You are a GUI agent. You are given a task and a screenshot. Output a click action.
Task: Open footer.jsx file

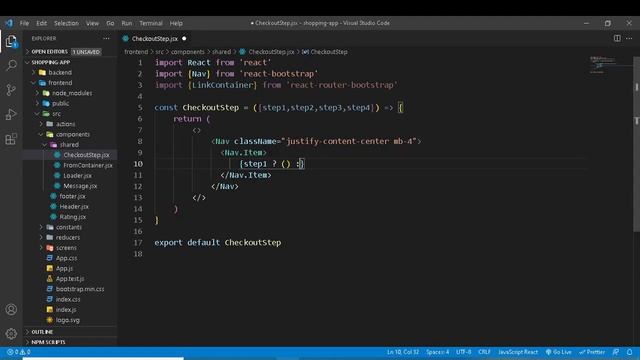tap(70, 196)
